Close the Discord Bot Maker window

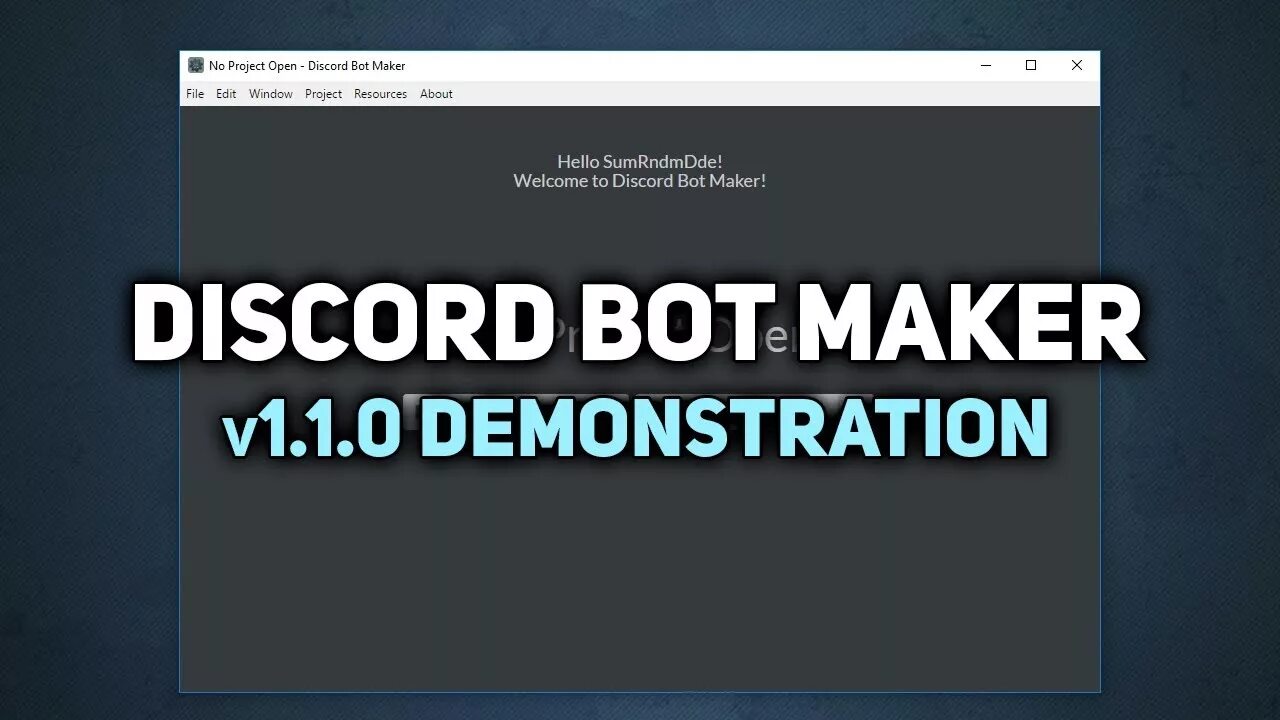(x=1077, y=65)
